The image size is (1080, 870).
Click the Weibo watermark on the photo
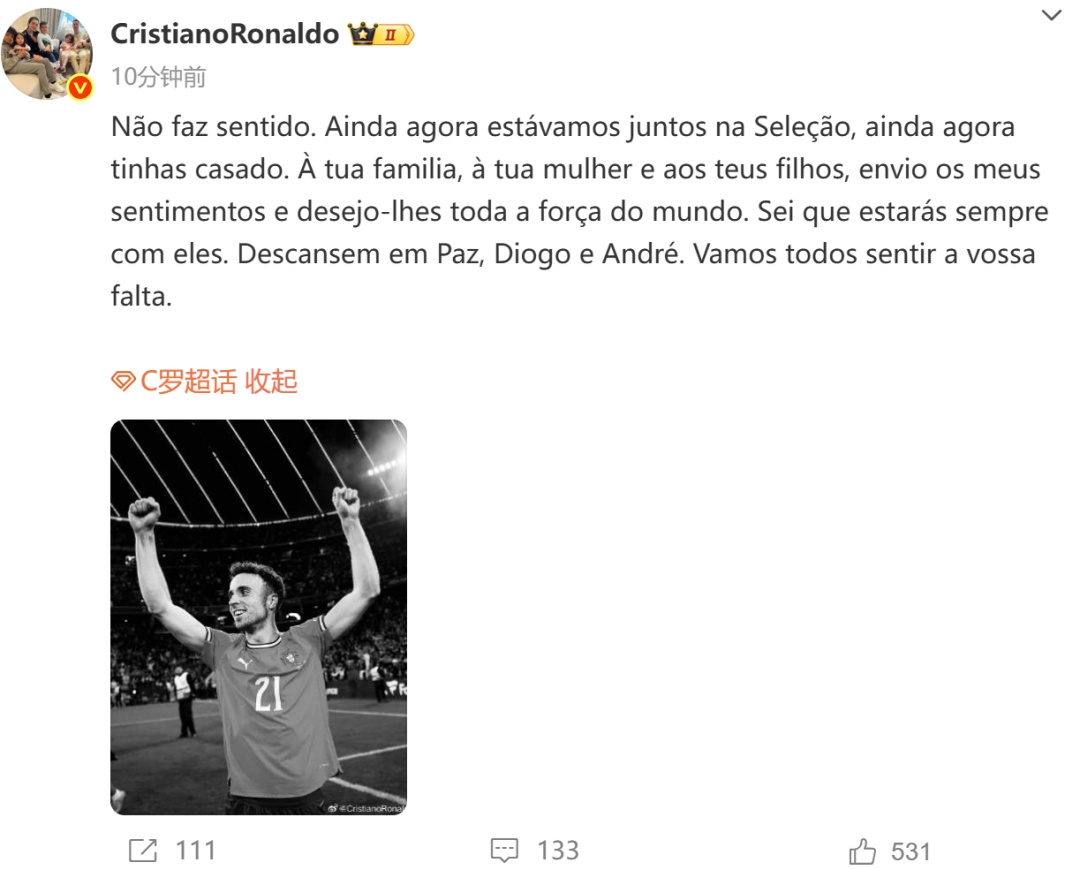(366, 808)
